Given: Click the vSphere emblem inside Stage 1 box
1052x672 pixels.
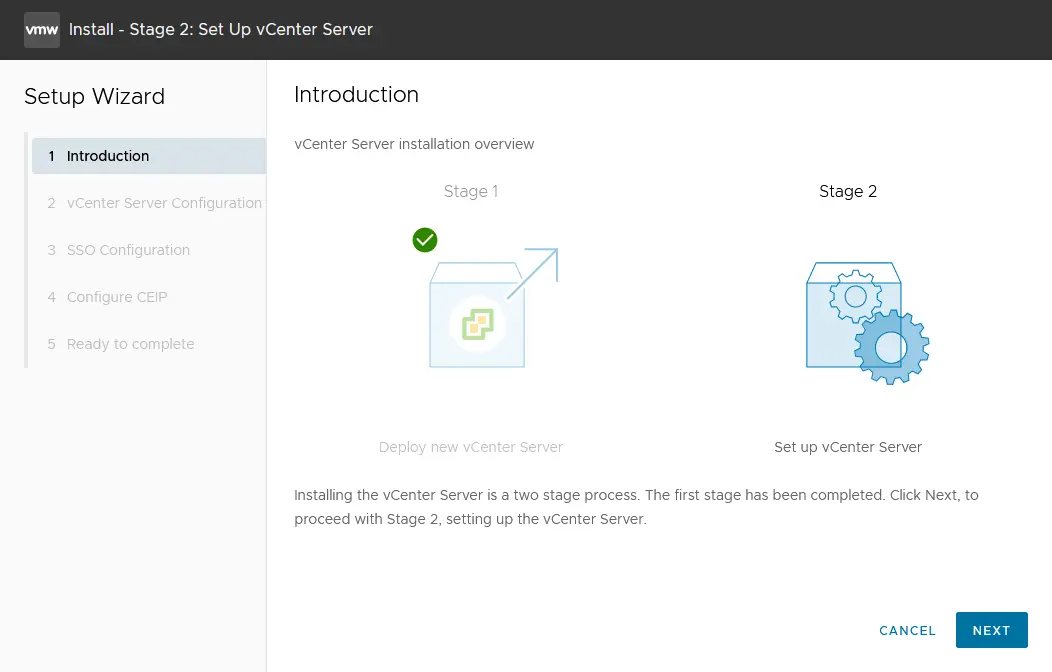Looking at the screenshot, I should pos(477,323).
